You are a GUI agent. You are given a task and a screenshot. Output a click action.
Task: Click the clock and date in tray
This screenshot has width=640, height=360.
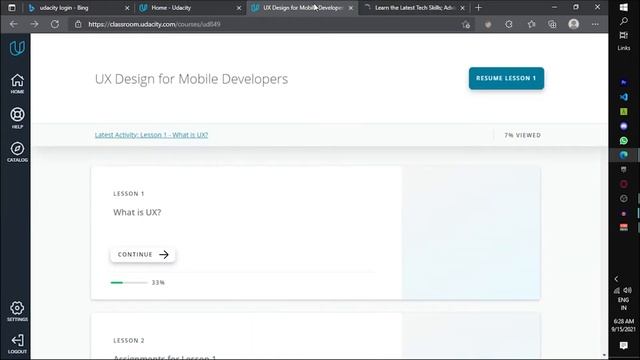[x=624, y=325]
